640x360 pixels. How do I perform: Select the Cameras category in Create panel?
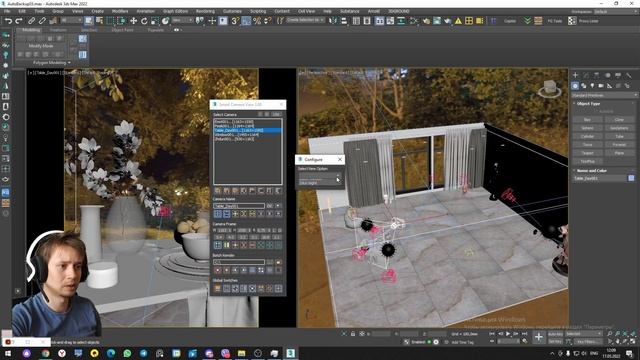[601, 86]
